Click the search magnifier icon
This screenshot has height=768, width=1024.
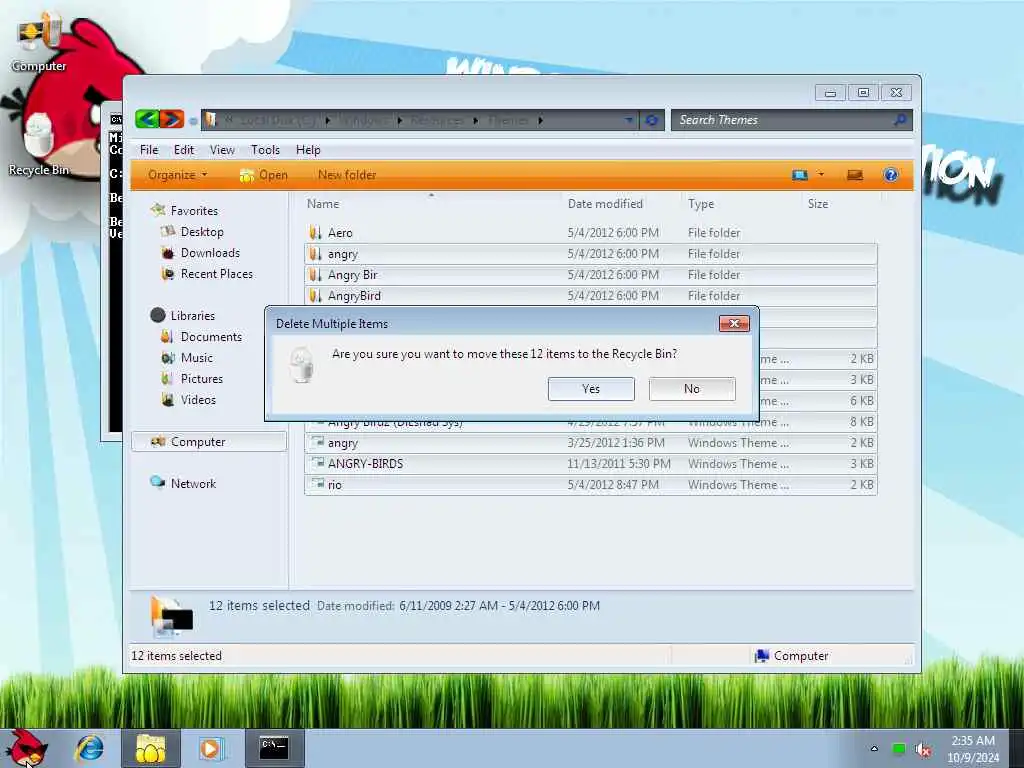pos(901,120)
